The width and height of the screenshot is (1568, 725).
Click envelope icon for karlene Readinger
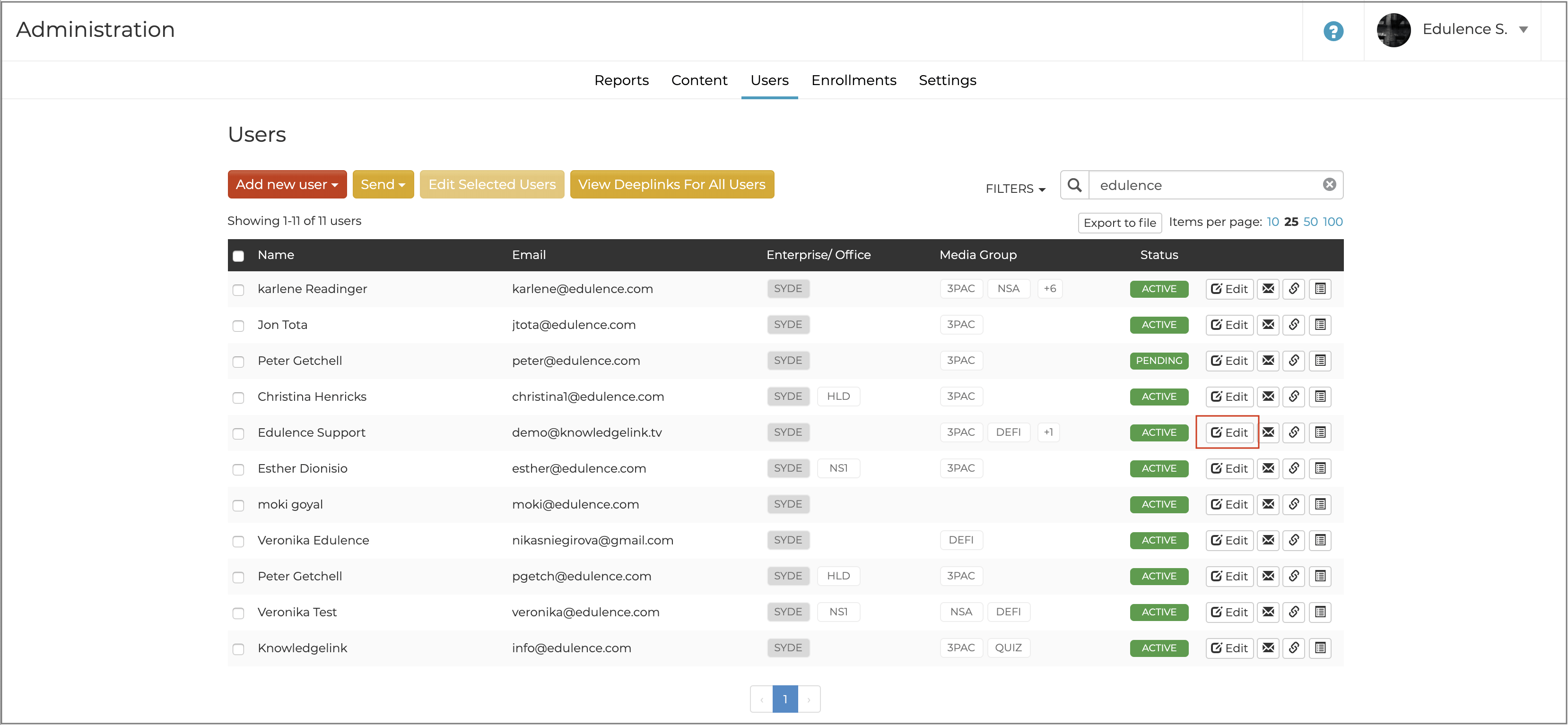coord(1268,289)
